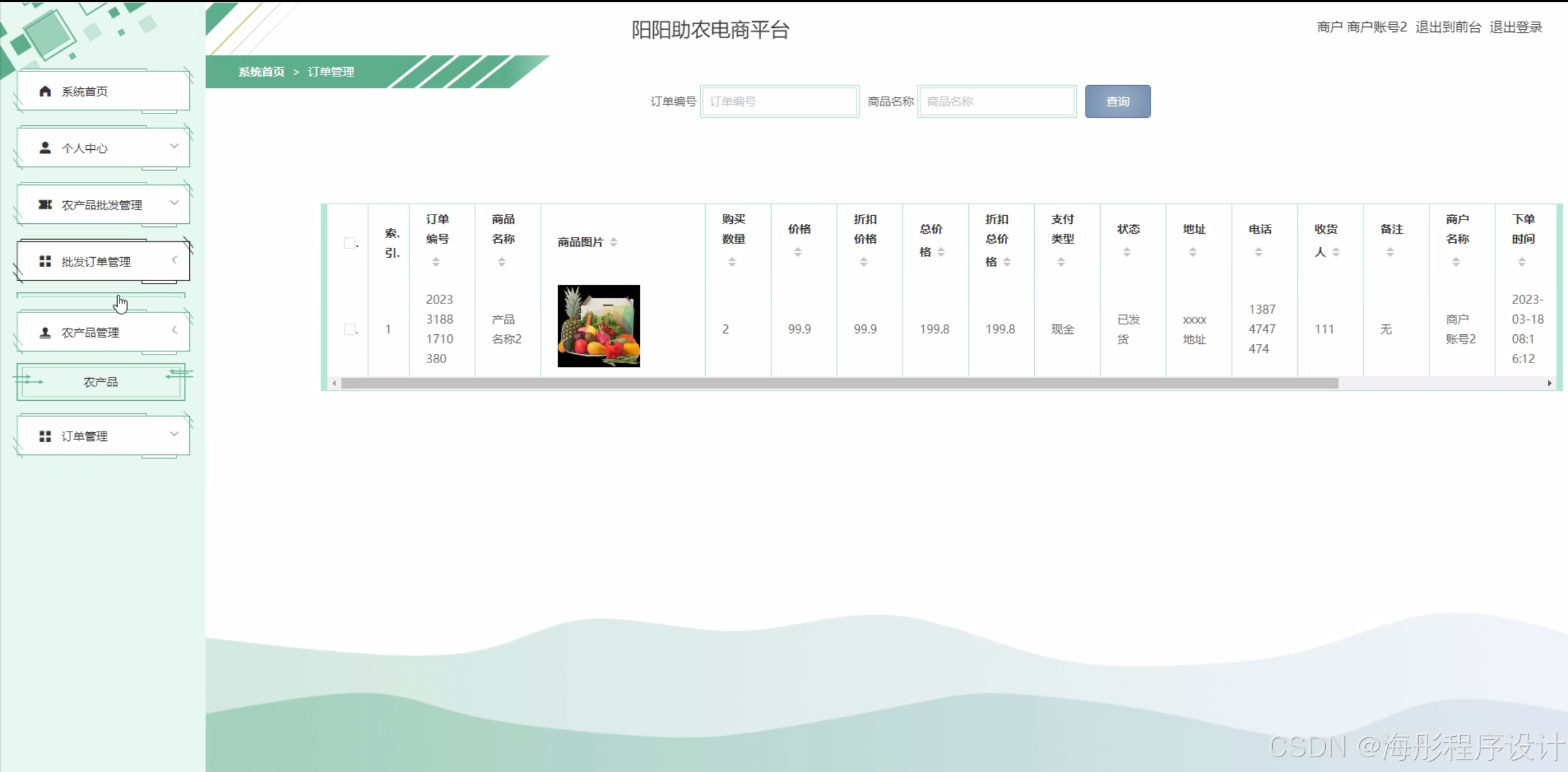The width and height of the screenshot is (1568, 772).
Task: Click 退出到前台 in top bar
Action: coord(1448,27)
